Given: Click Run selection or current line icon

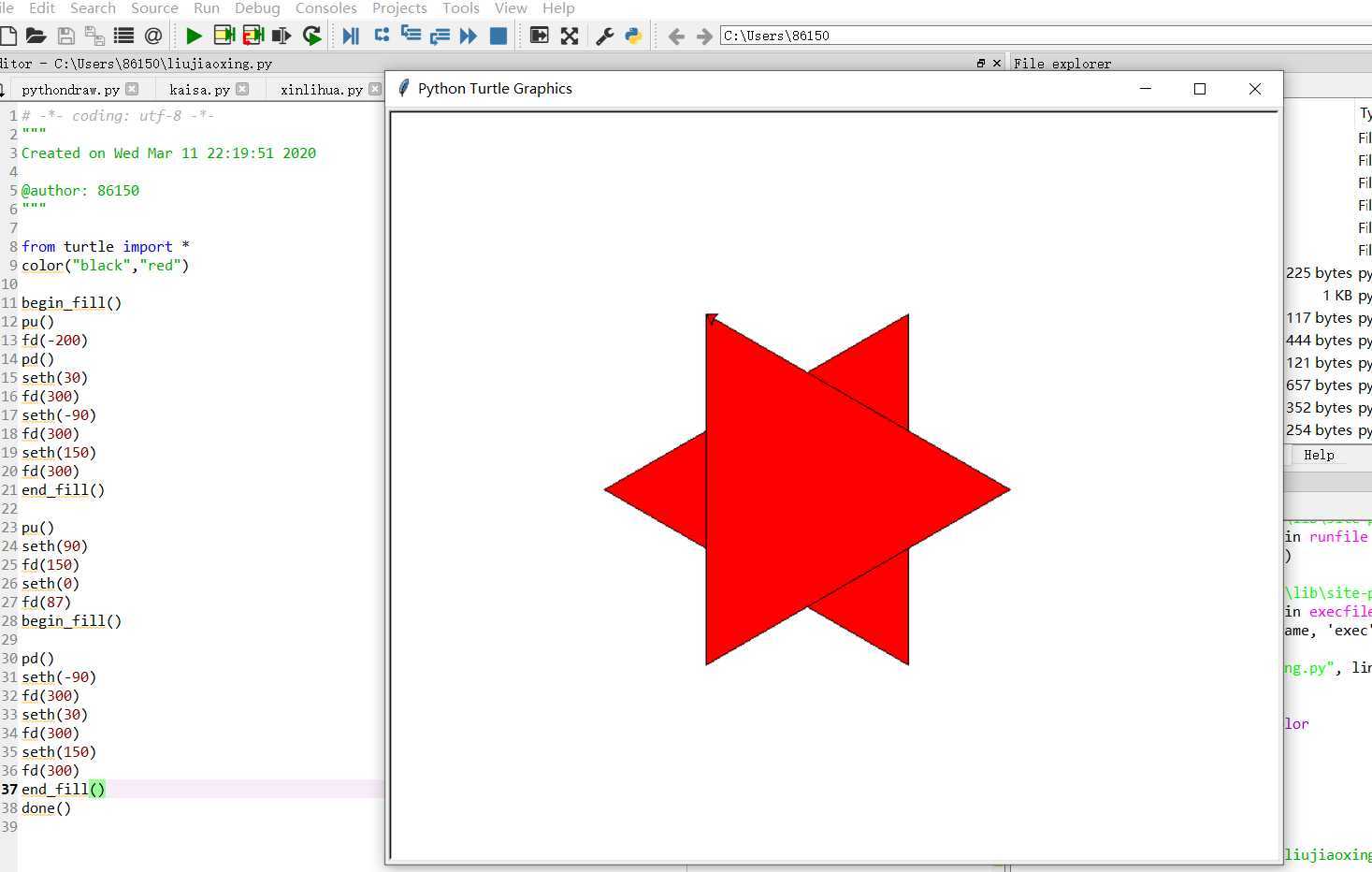Looking at the screenshot, I should click(x=282, y=36).
